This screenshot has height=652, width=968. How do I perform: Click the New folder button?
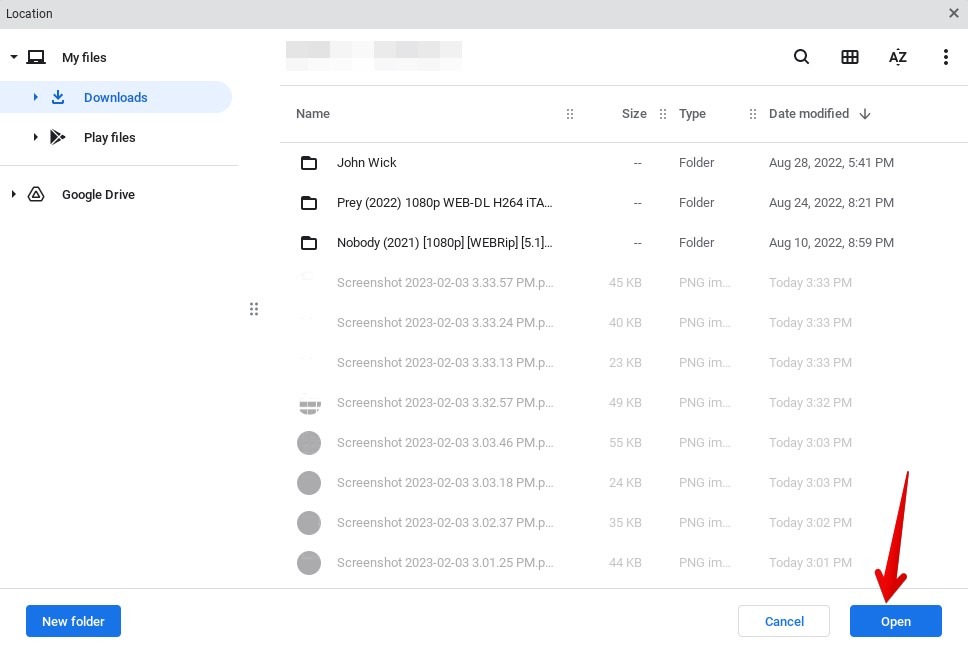pos(73,621)
